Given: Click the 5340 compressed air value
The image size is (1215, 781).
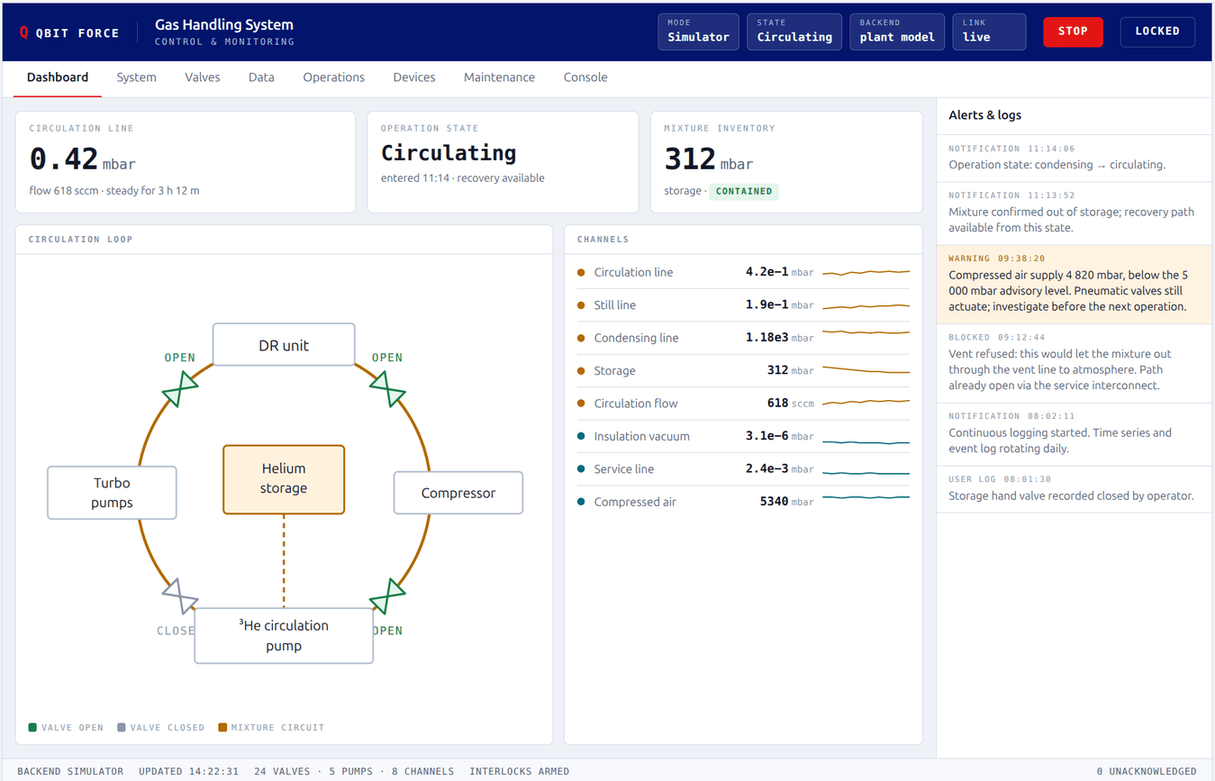Looking at the screenshot, I should tap(774, 502).
